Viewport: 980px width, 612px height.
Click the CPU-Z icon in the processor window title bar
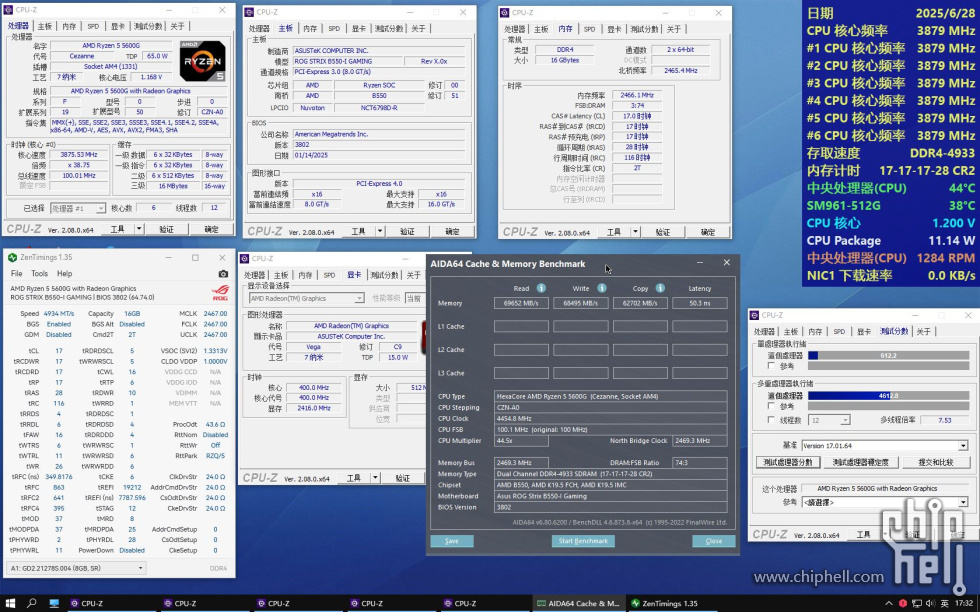coord(9,10)
